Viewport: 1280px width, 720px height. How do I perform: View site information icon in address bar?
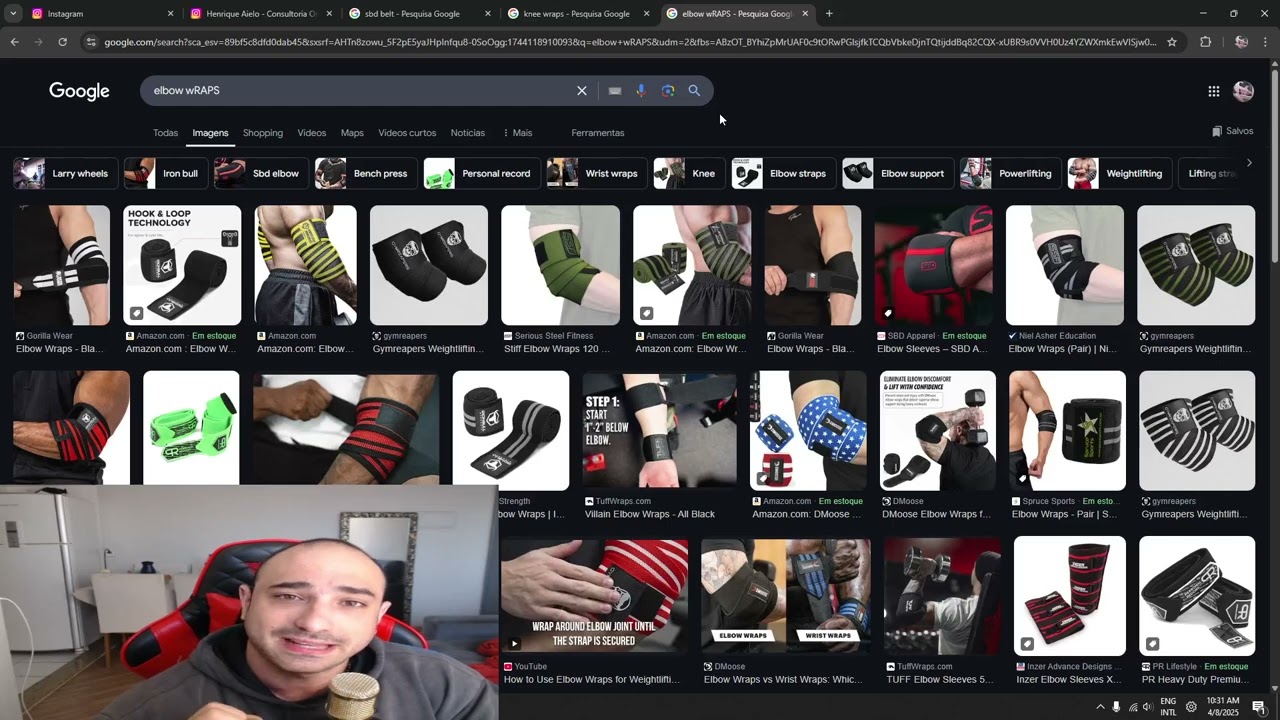91,42
